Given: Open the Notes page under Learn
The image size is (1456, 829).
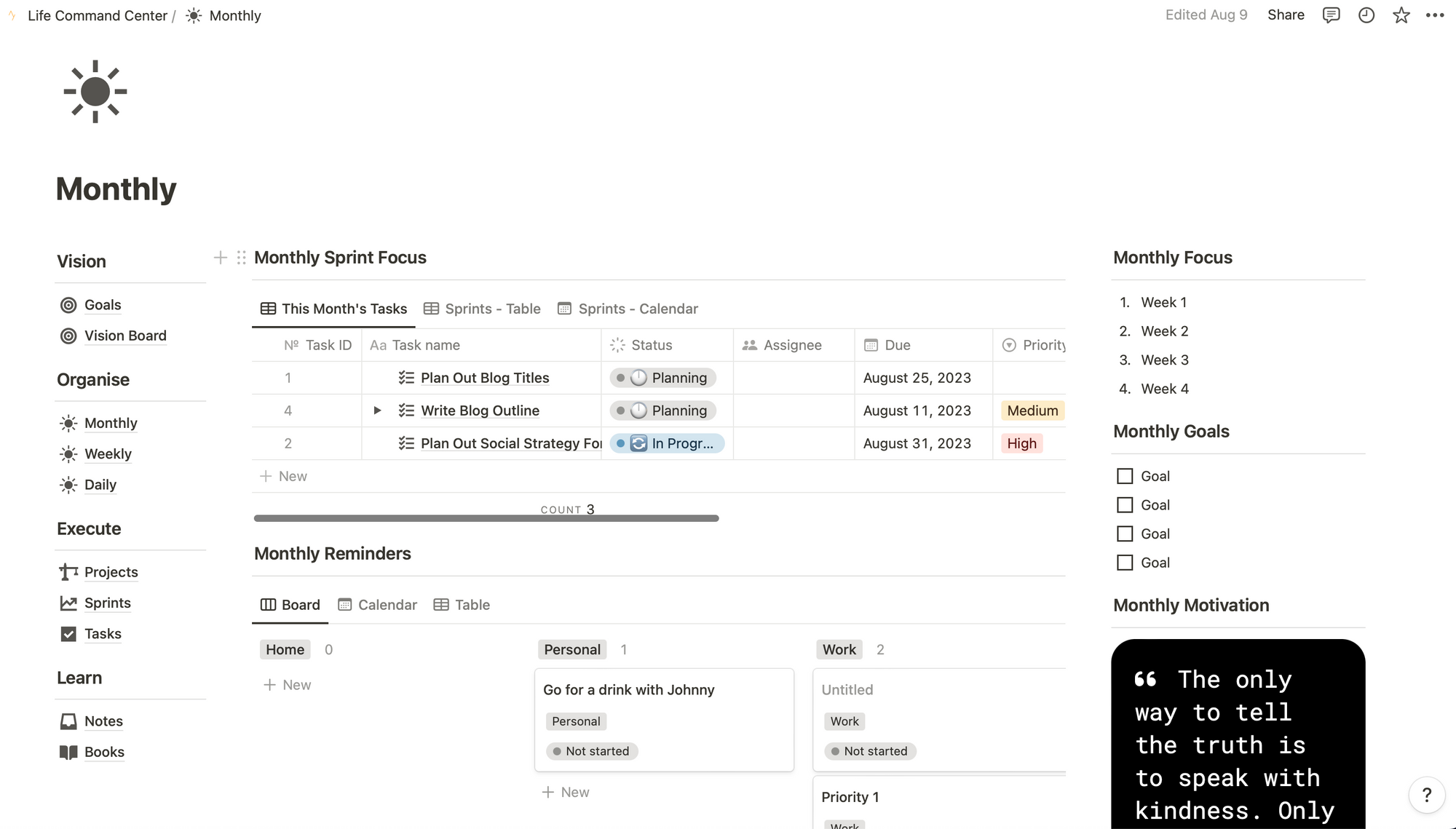Looking at the screenshot, I should point(103,721).
